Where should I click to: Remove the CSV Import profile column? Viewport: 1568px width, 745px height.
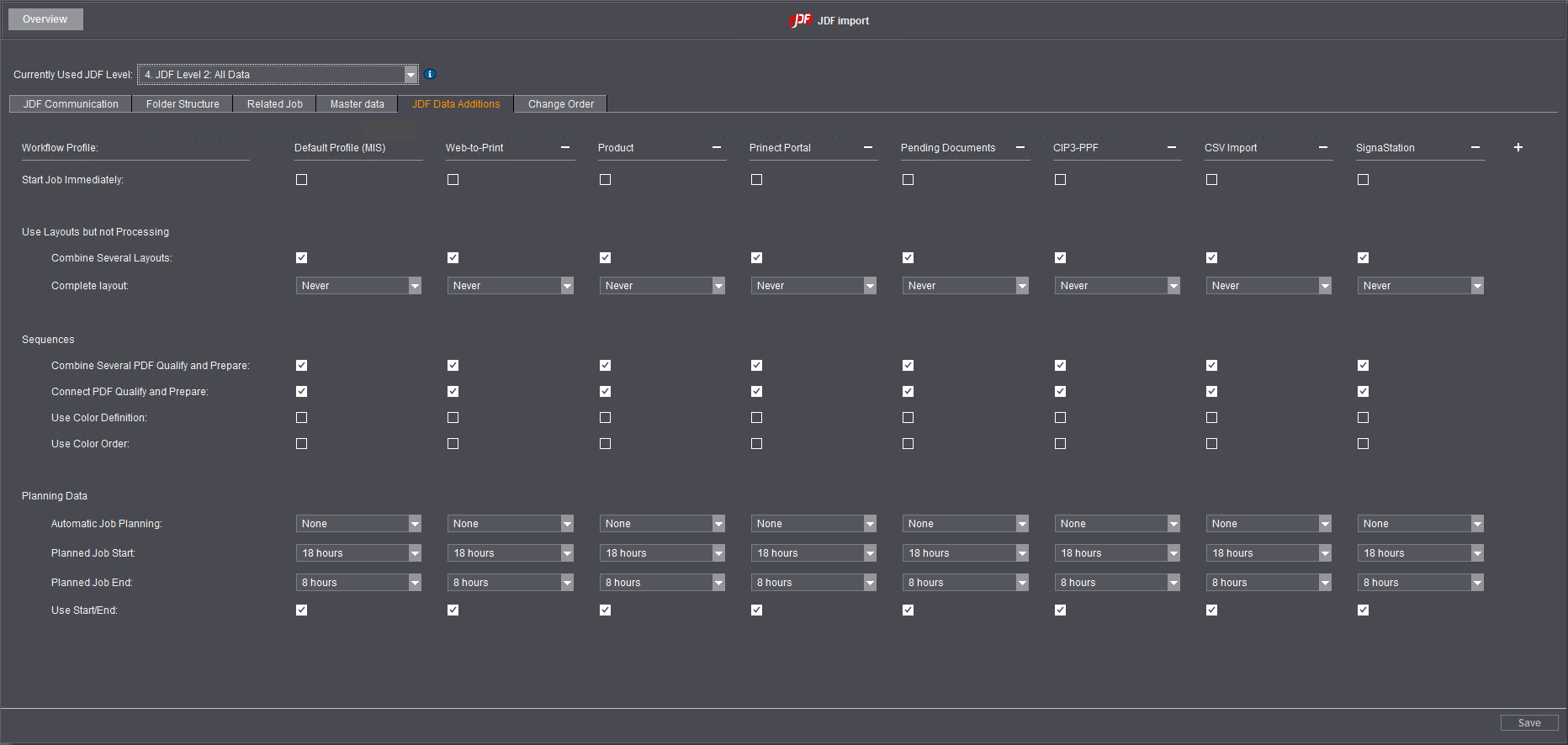coord(1323,147)
